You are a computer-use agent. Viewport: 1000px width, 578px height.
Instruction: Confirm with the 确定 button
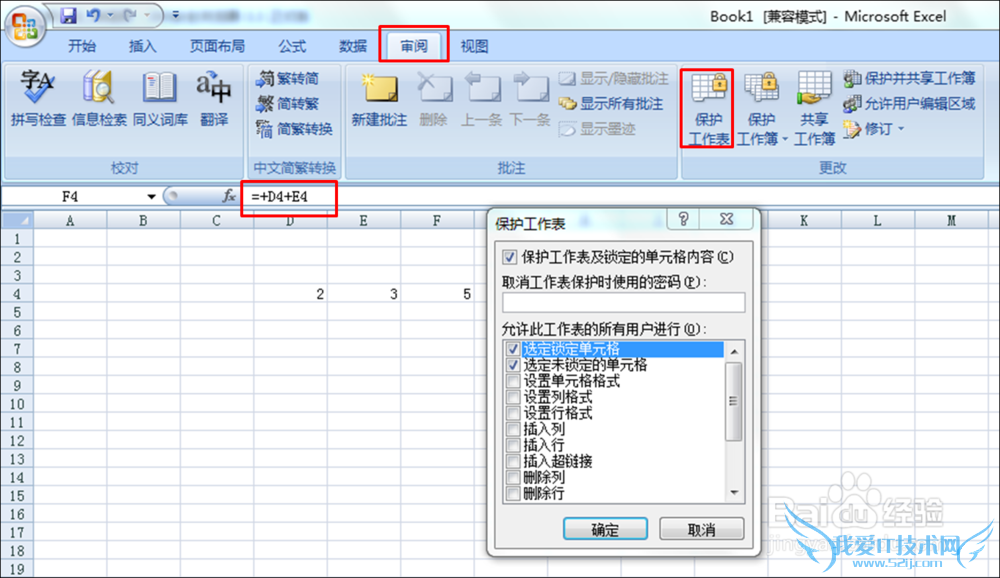pyautogui.click(x=605, y=529)
